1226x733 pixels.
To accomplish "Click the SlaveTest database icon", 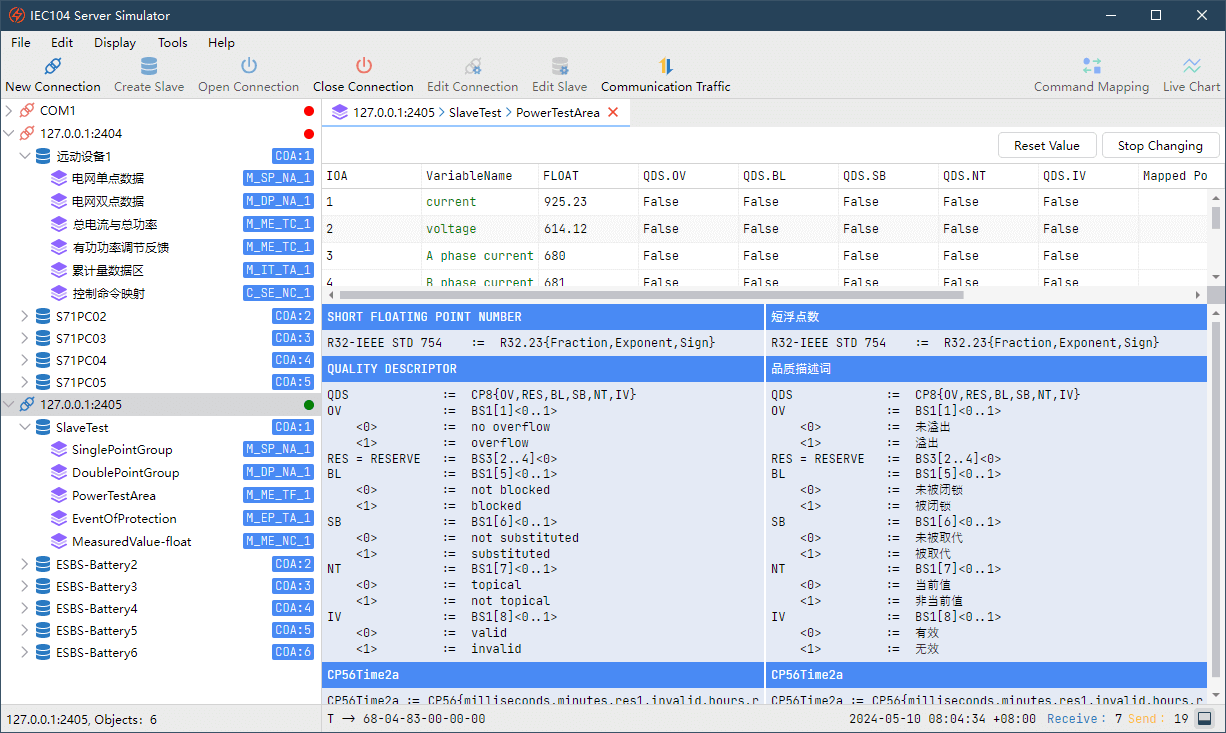I will pyautogui.click(x=43, y=428).
